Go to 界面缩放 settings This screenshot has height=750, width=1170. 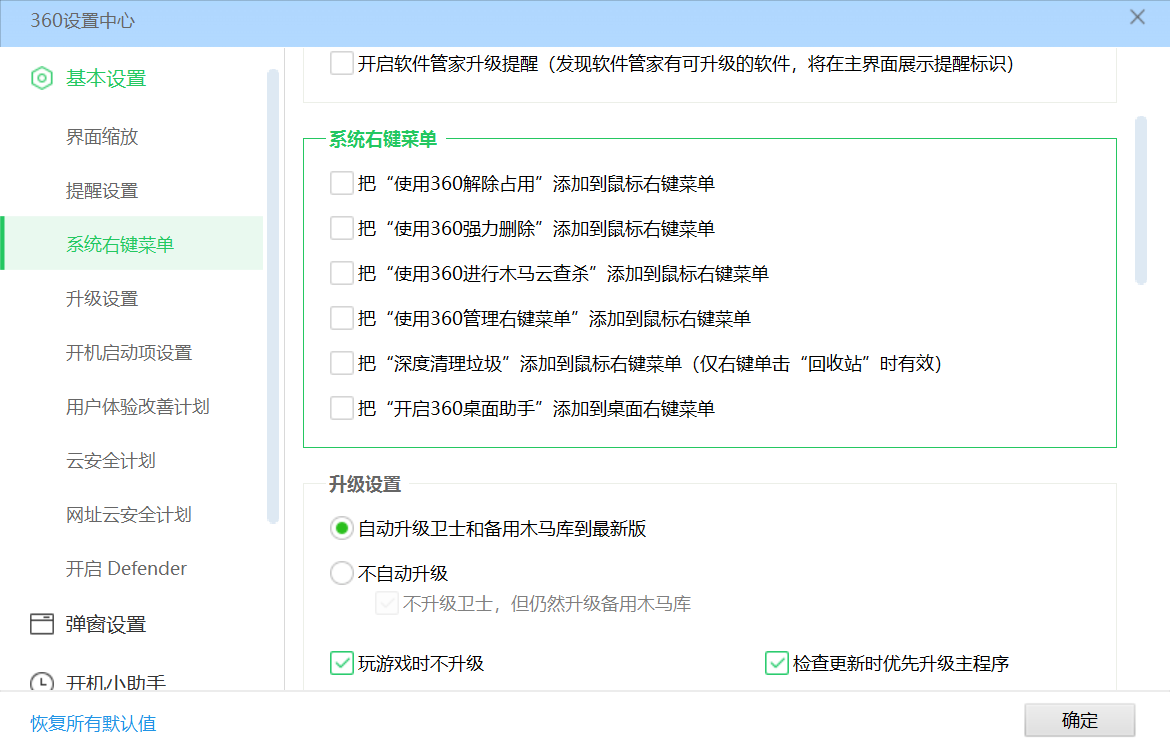[102, 137]
